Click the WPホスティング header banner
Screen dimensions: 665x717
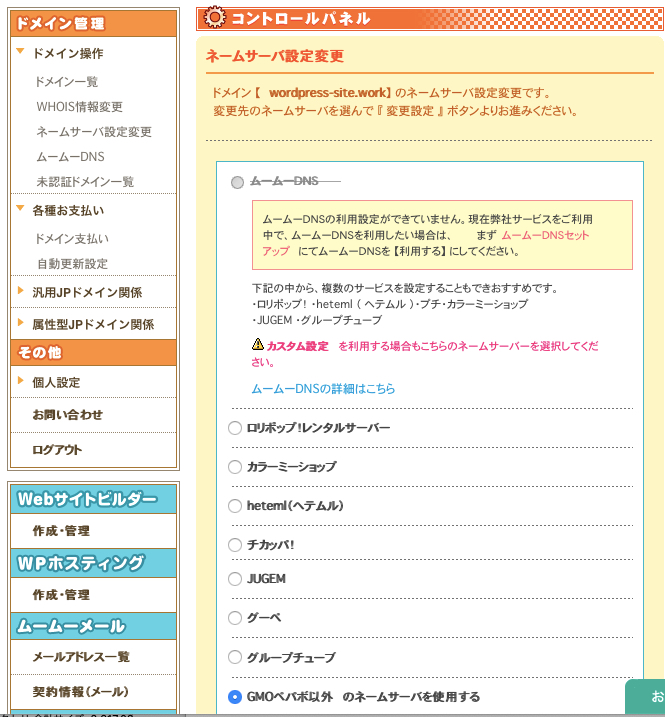coord(93,563)
